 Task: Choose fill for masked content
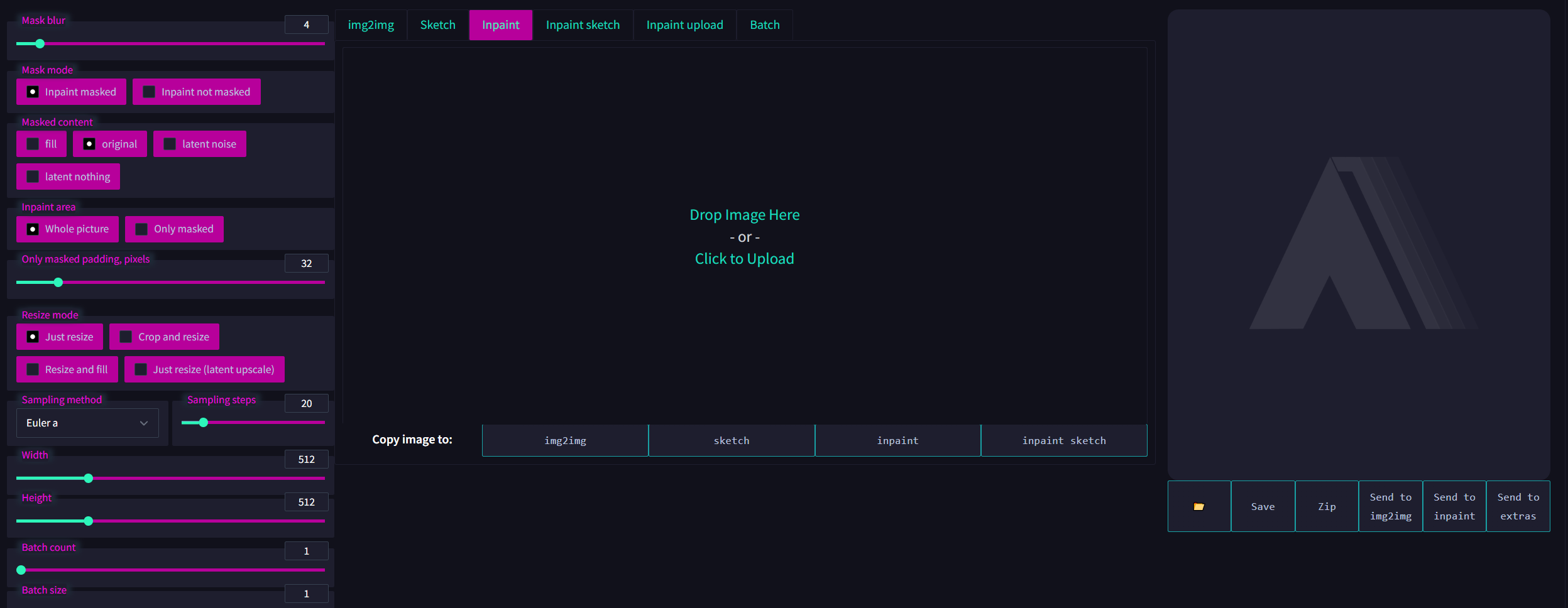[41, 144]
